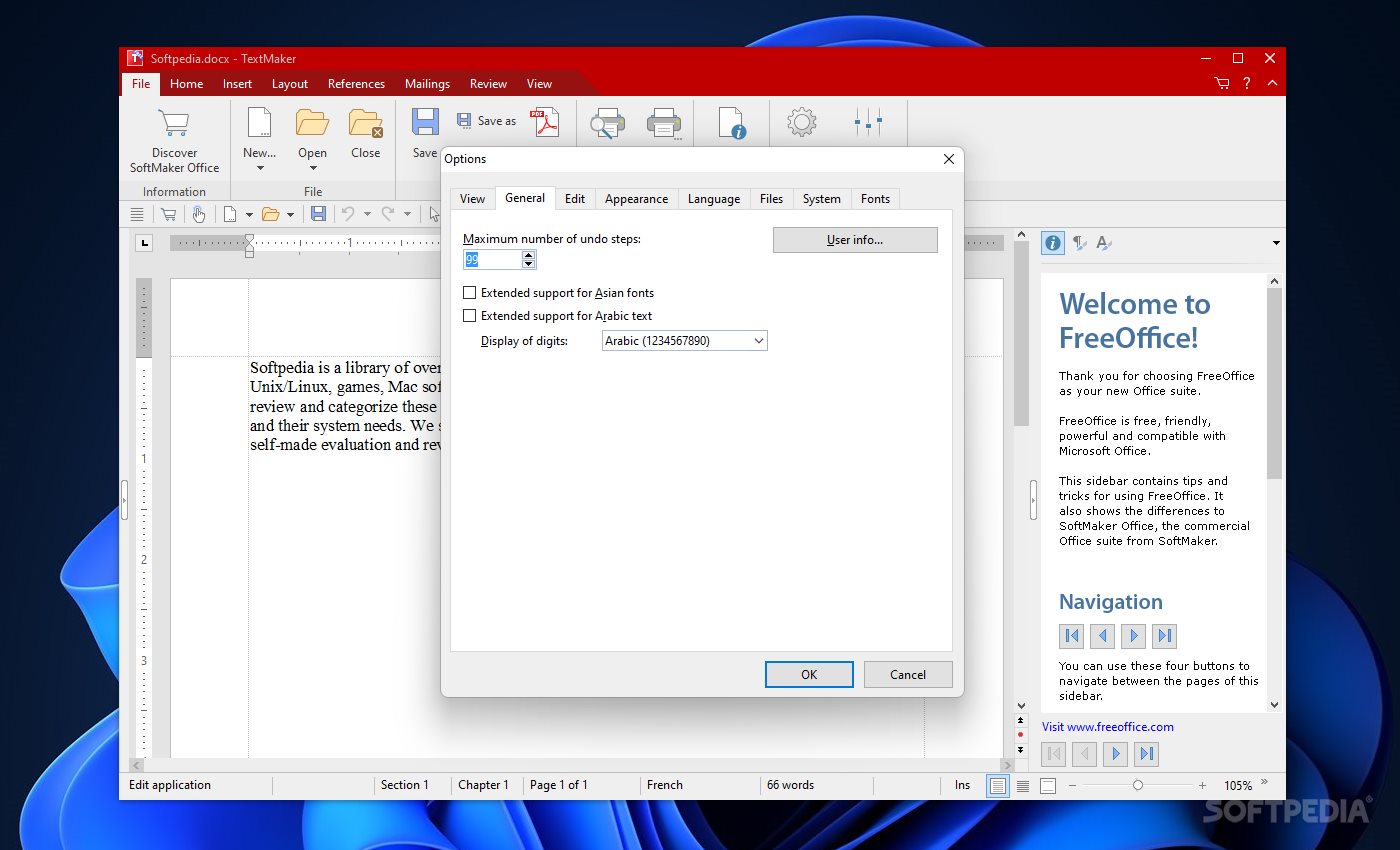Screen dimensions: 1400x850
Task: Click the Open folder ribbon icon
Action: pos(312,123)
